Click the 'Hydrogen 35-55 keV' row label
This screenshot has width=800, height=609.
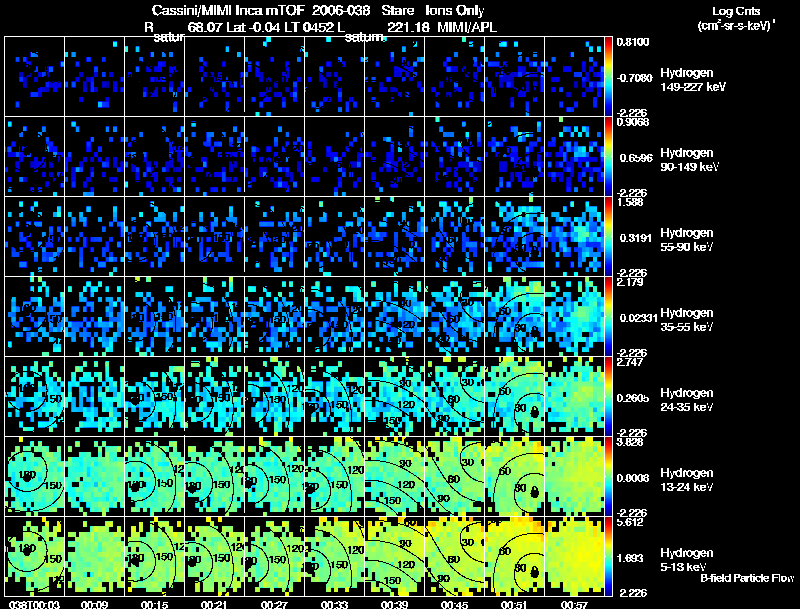click(687, 320)
